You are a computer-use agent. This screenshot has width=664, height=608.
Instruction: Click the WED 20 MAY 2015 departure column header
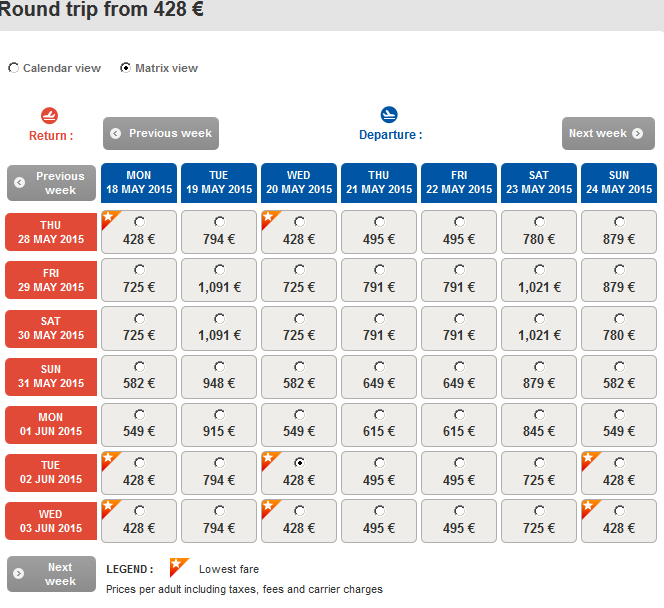[299, 182]
